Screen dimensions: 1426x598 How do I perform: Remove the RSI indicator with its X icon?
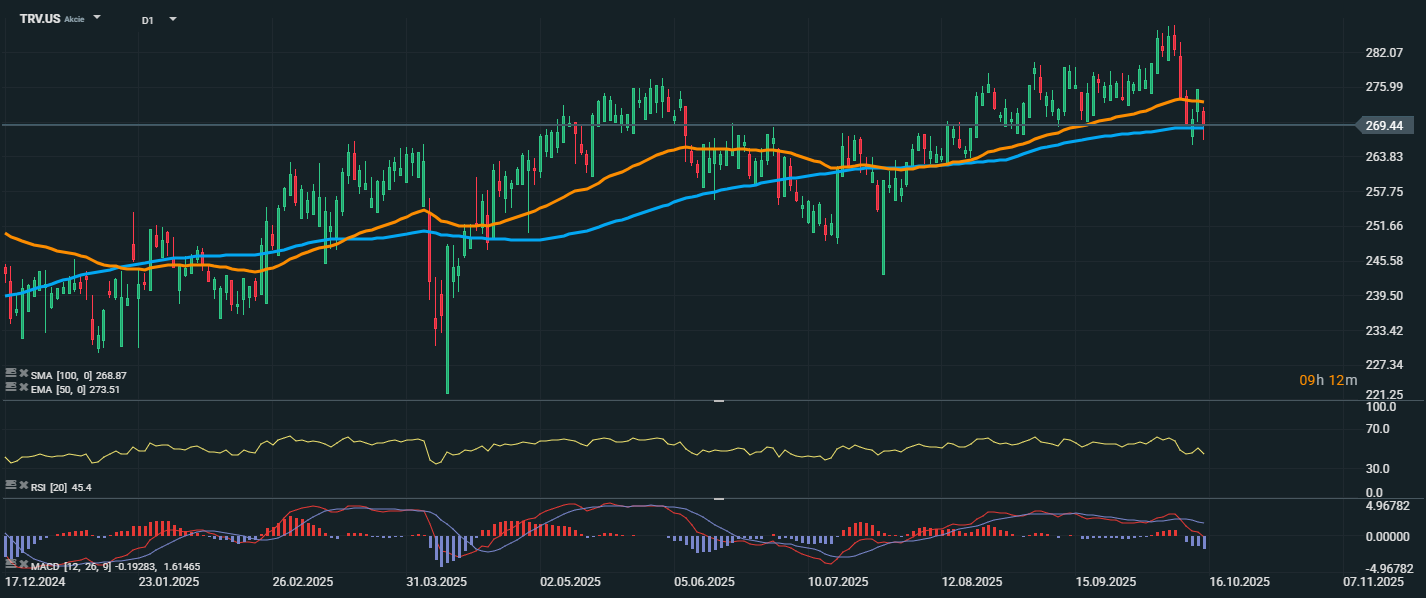(x=23, y=485)
